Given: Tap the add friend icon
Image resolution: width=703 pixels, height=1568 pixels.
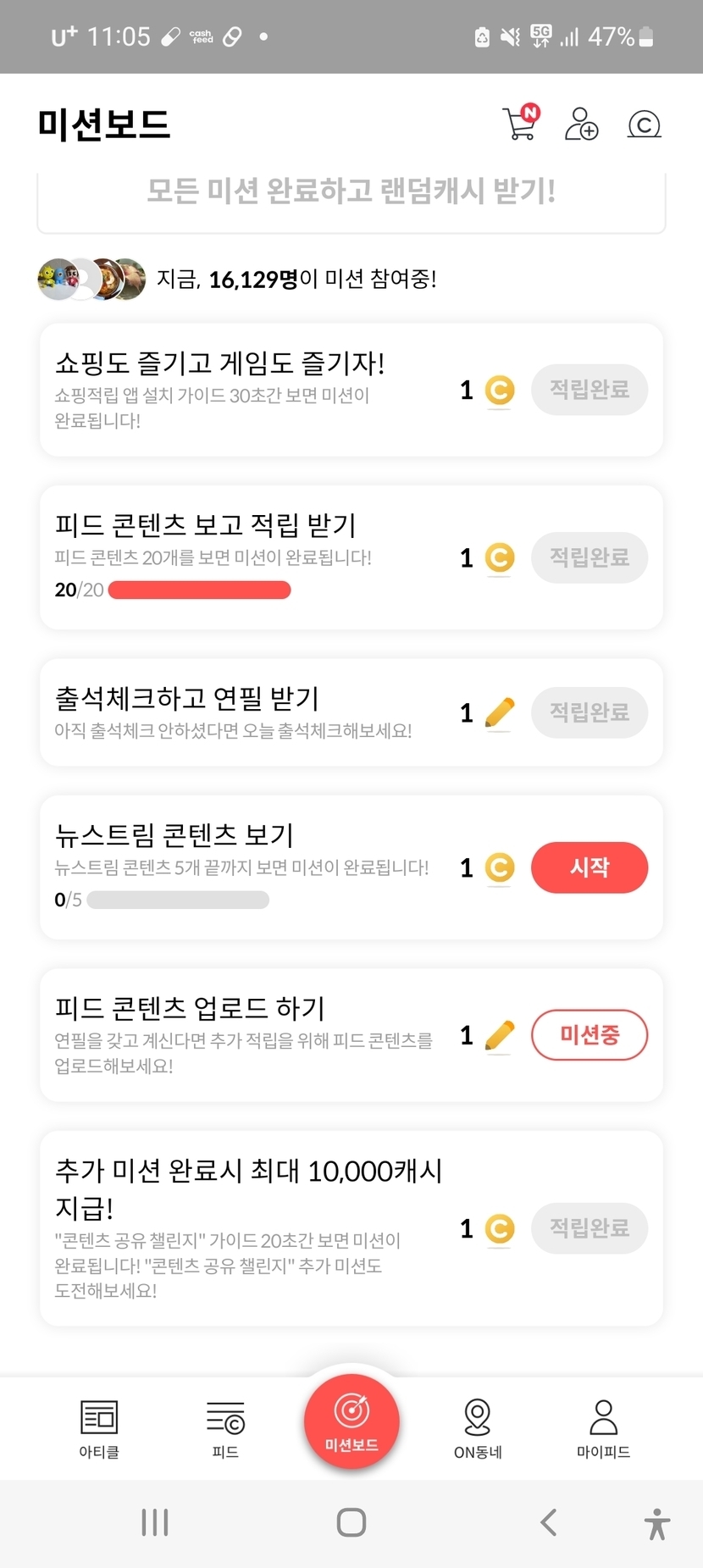Looking at the screenshot, I should (x=581, y=124).
